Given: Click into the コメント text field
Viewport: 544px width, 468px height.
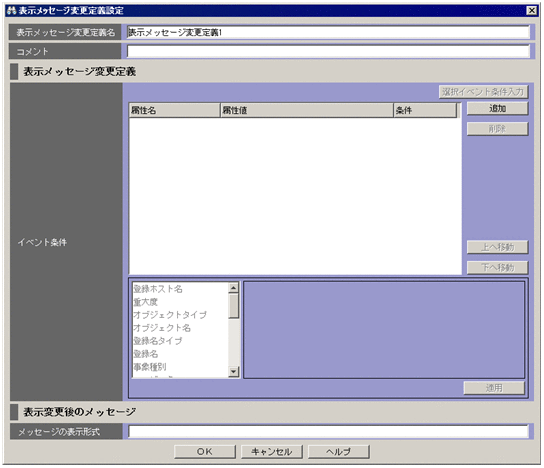Looking at the screenshot, I should click(328, 51).
